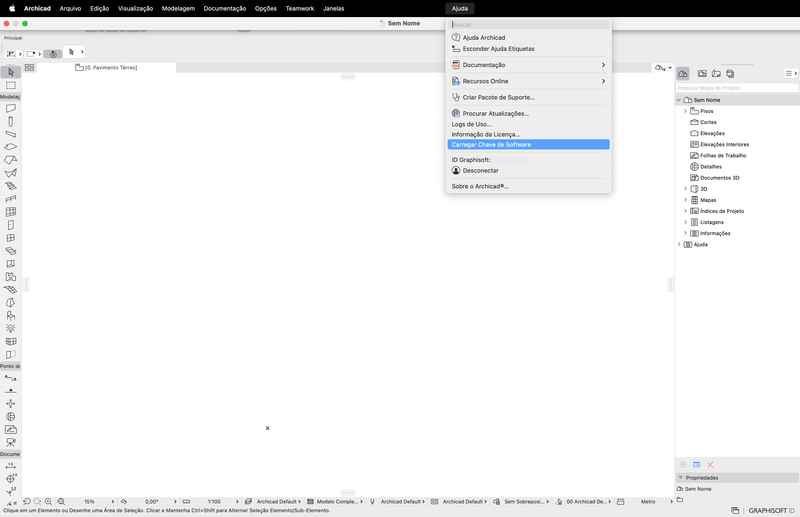800x517 pixels.
Task: Toggle the Project Map navigator button
Action: point(683,73)
